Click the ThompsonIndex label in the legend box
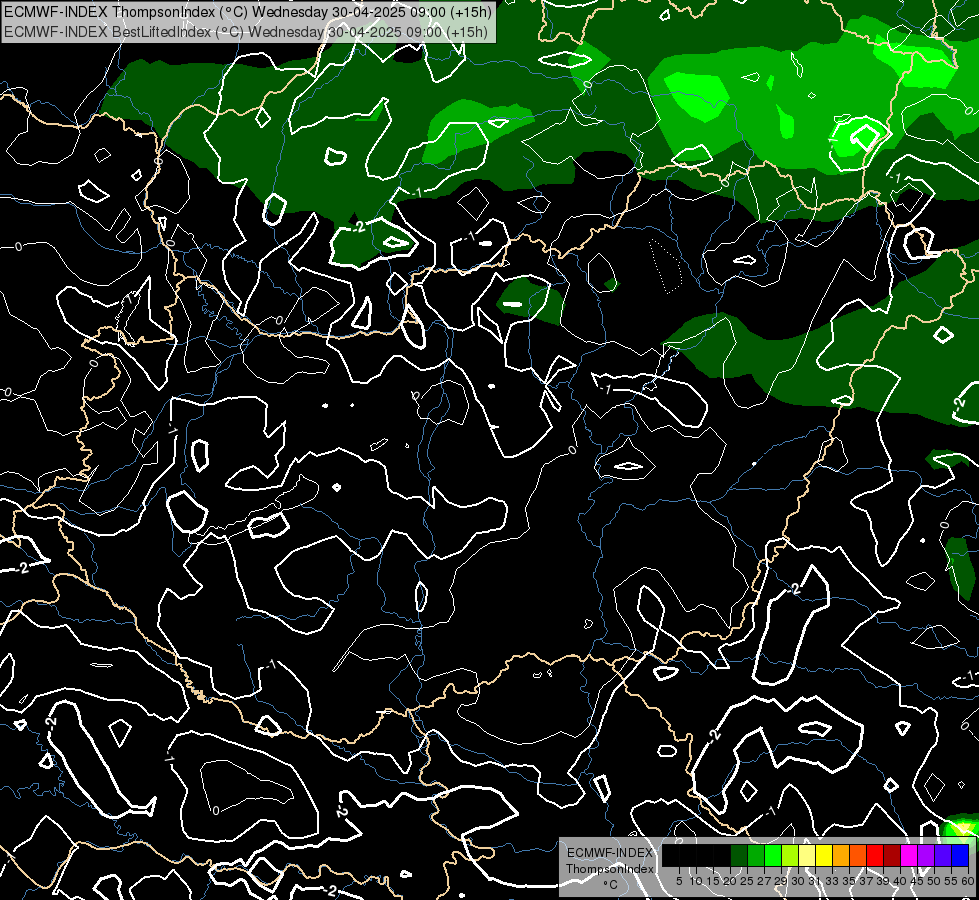This screenshot has height=900, width=979. [x=609, y=869]
